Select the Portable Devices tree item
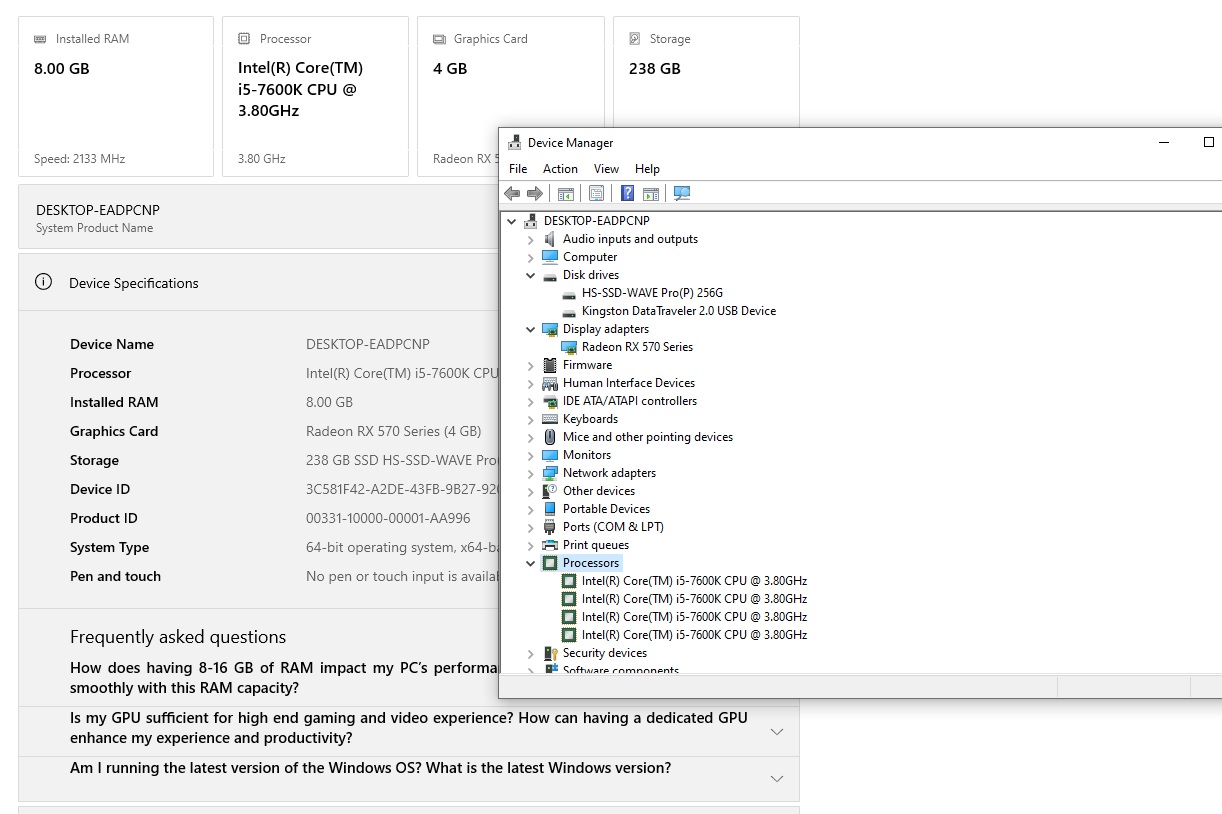Screen dimensions: 1222x814 coord(606,509)
